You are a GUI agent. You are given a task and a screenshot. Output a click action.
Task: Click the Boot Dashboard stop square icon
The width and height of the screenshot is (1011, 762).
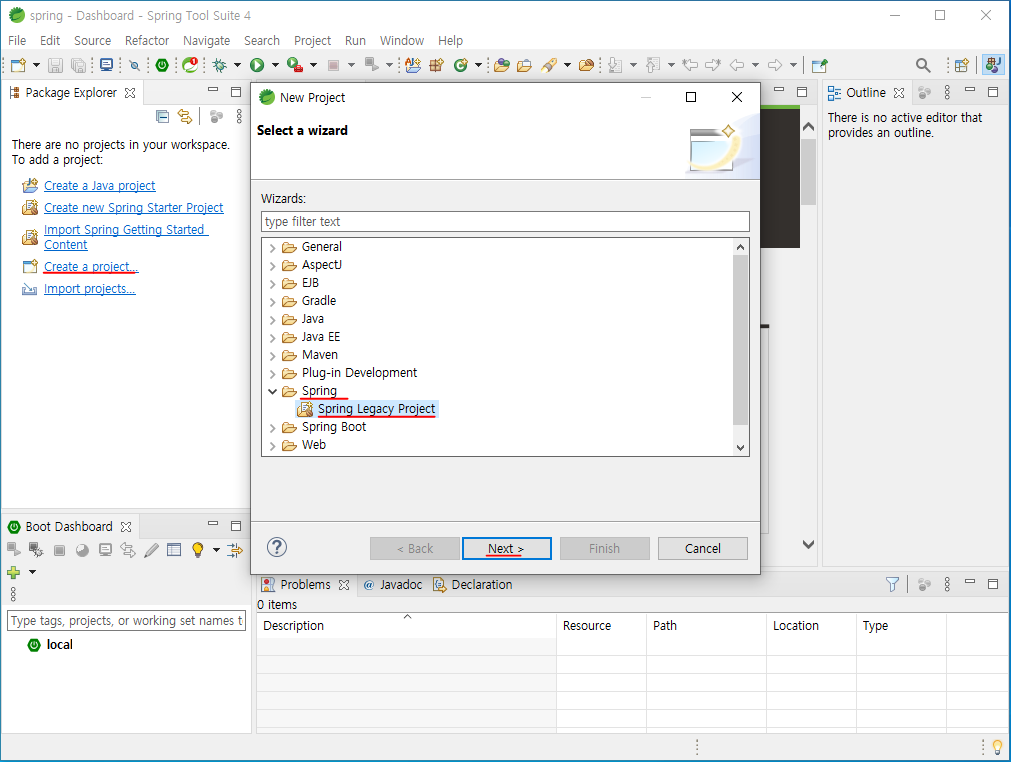[59, 550]
